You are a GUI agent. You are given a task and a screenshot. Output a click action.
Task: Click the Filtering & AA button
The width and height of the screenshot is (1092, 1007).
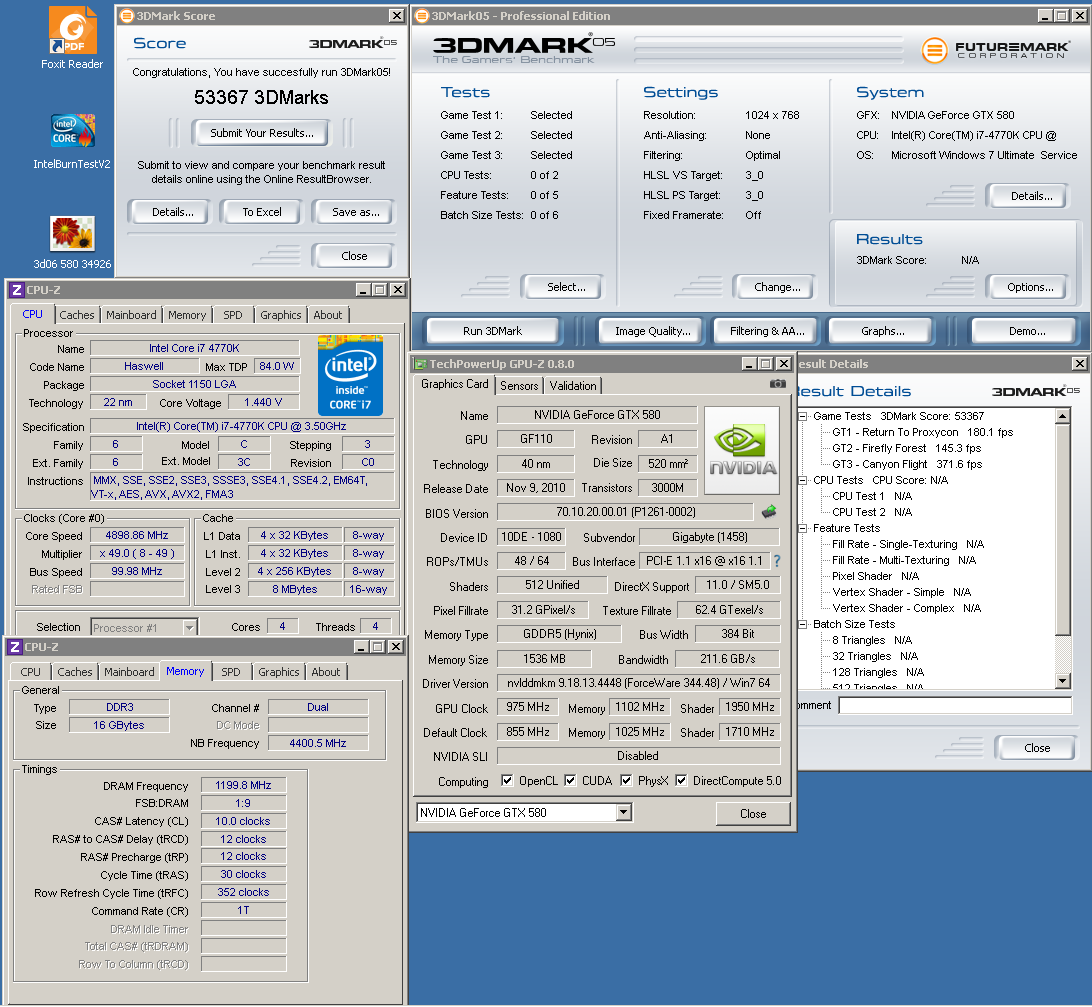767,331
